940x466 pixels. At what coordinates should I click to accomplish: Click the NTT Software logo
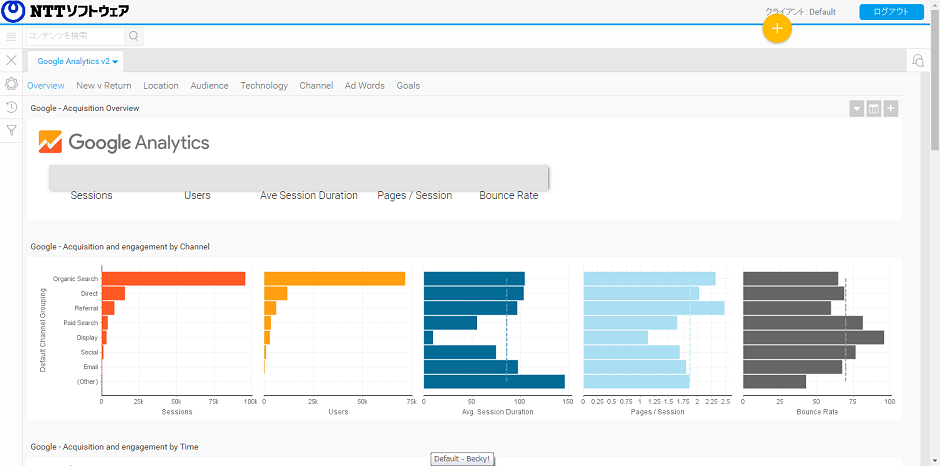point(65,11)
